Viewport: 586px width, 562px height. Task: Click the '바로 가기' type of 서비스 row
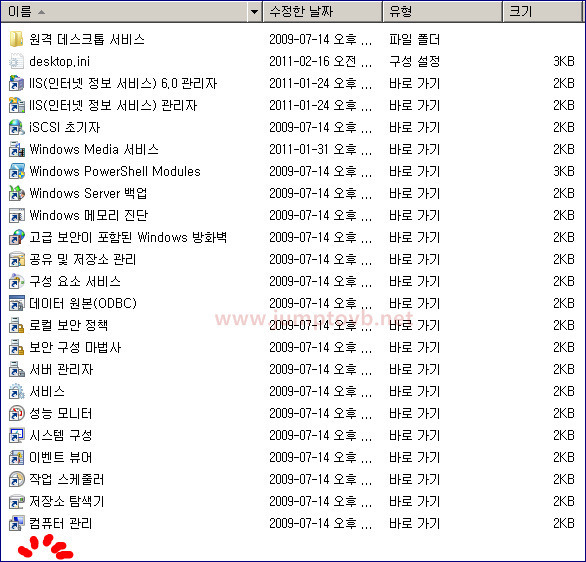[414, 392]
